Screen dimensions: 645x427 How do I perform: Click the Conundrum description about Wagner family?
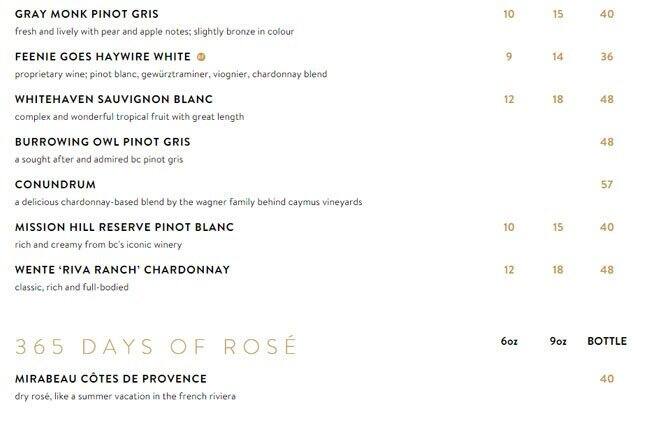[x=188, y=202]
